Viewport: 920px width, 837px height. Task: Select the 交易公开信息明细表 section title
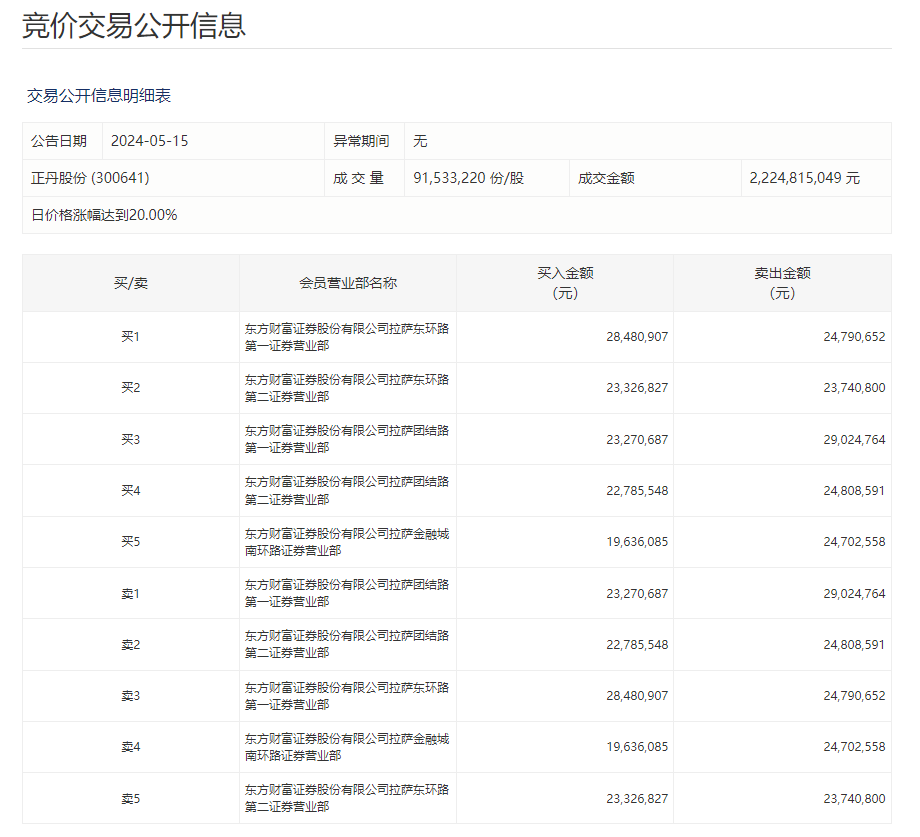99,96
